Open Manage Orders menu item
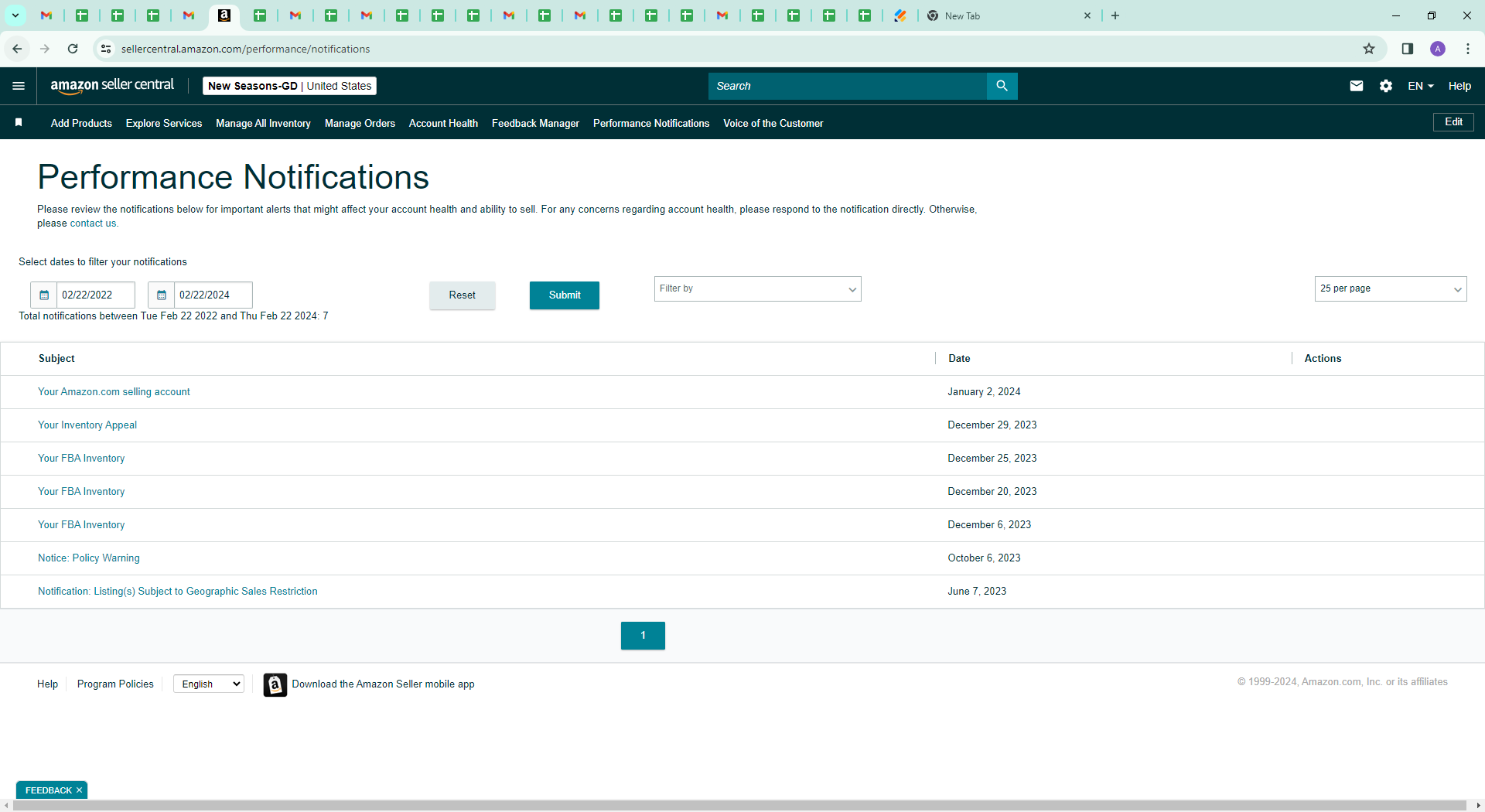Screen dimensions: 1485x812 pyautogui.click(x=360, y=123)
